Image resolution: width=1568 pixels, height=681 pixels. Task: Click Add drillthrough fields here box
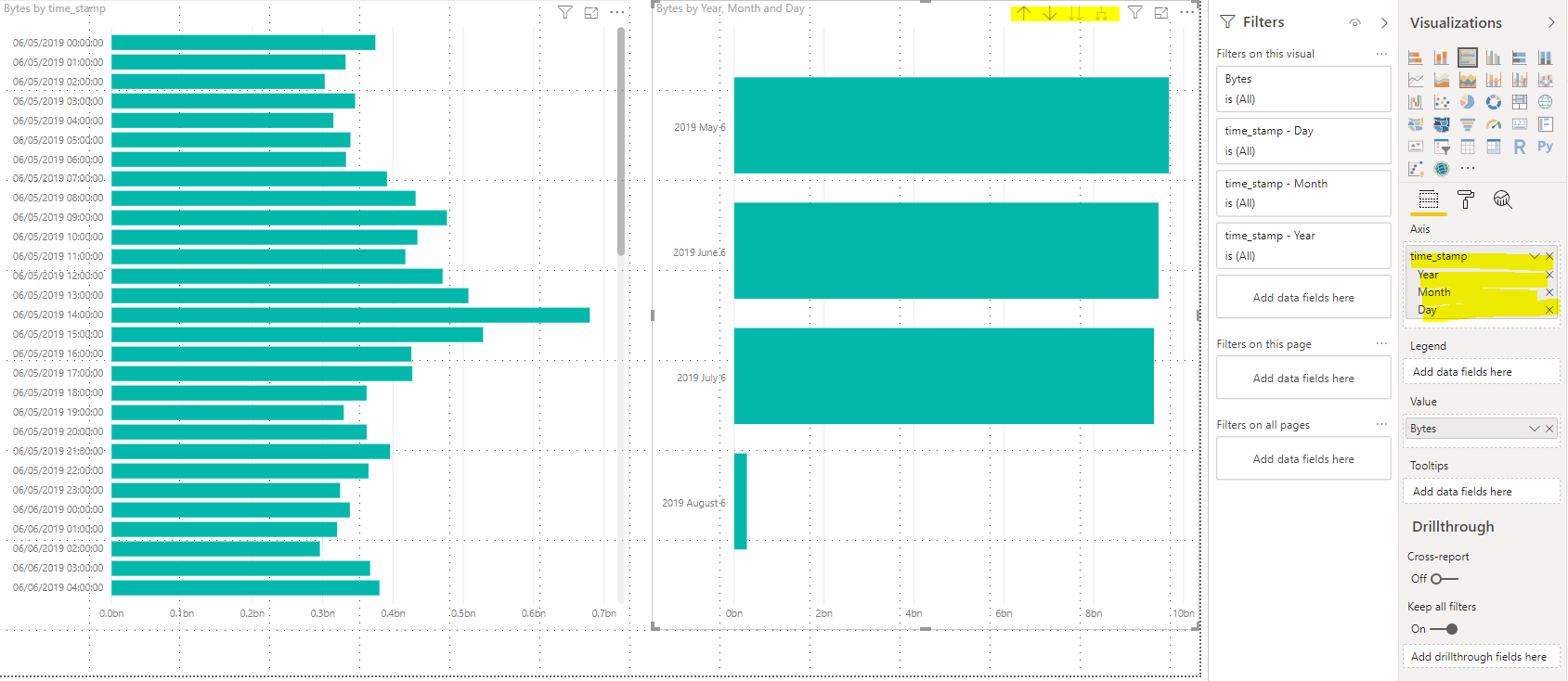click(x=1481, y=657)
